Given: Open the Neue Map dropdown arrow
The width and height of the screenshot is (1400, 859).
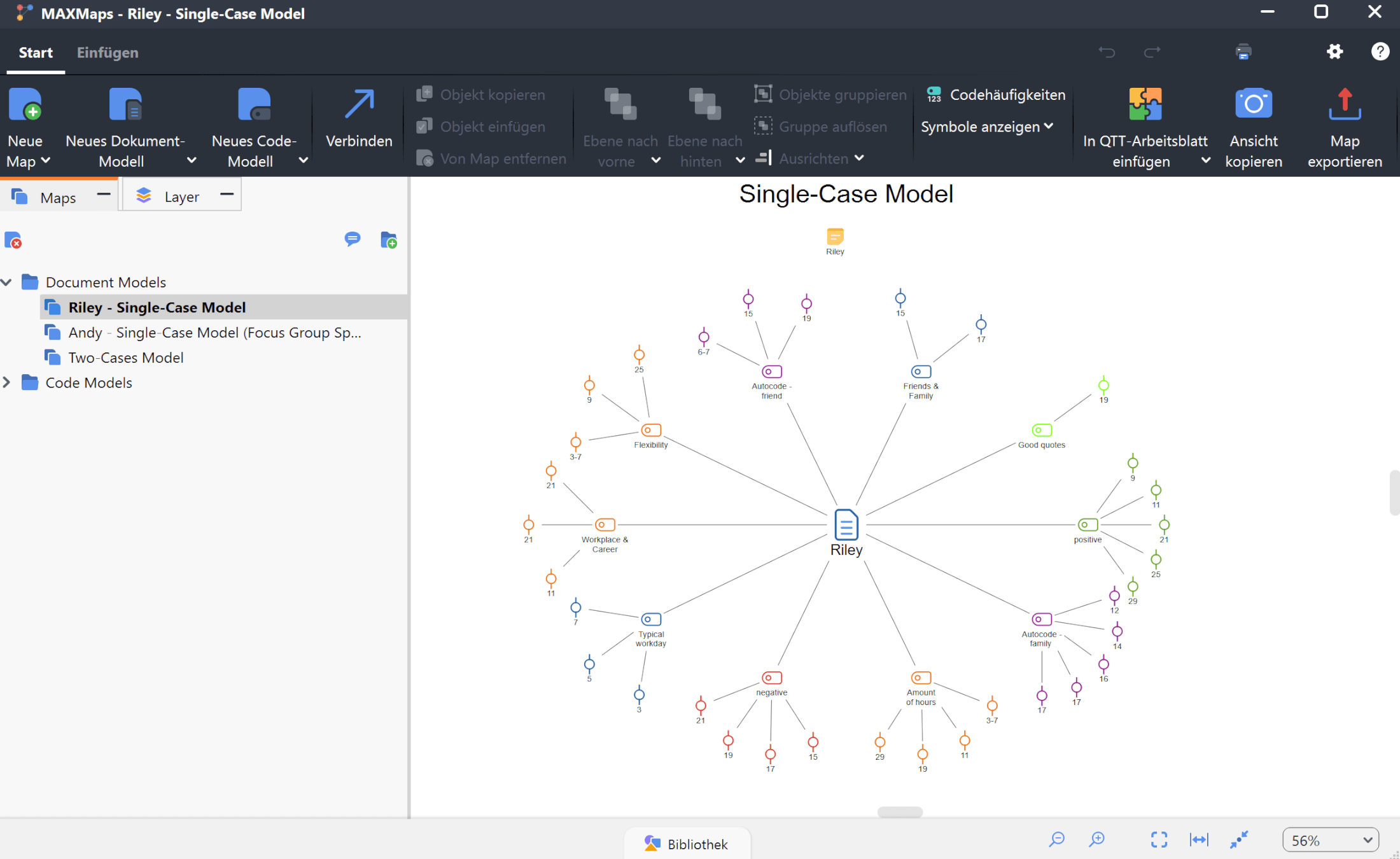Looking at the screenshot, I should [45, 160].
